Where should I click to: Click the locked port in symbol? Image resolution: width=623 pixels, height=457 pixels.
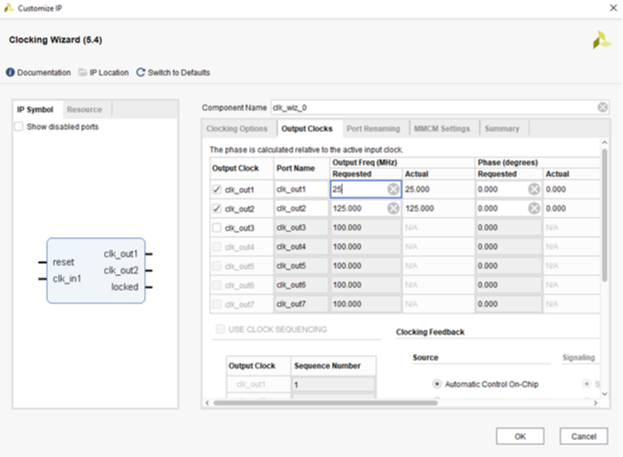tap(124, 287)
